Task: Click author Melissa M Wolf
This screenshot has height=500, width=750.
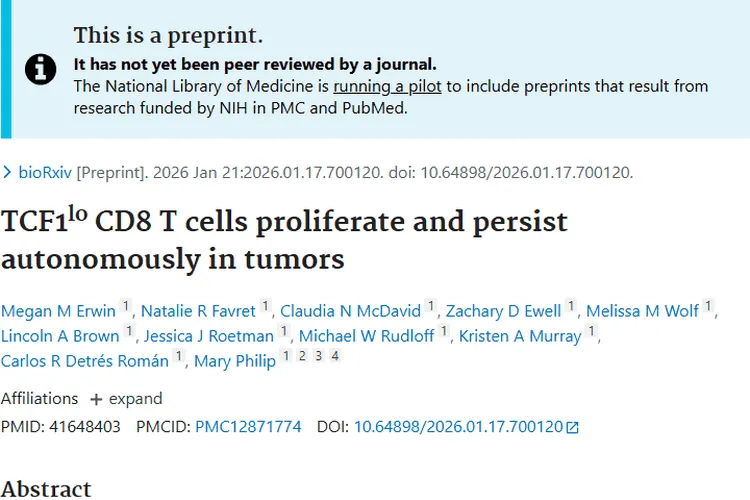Action: 642,311
